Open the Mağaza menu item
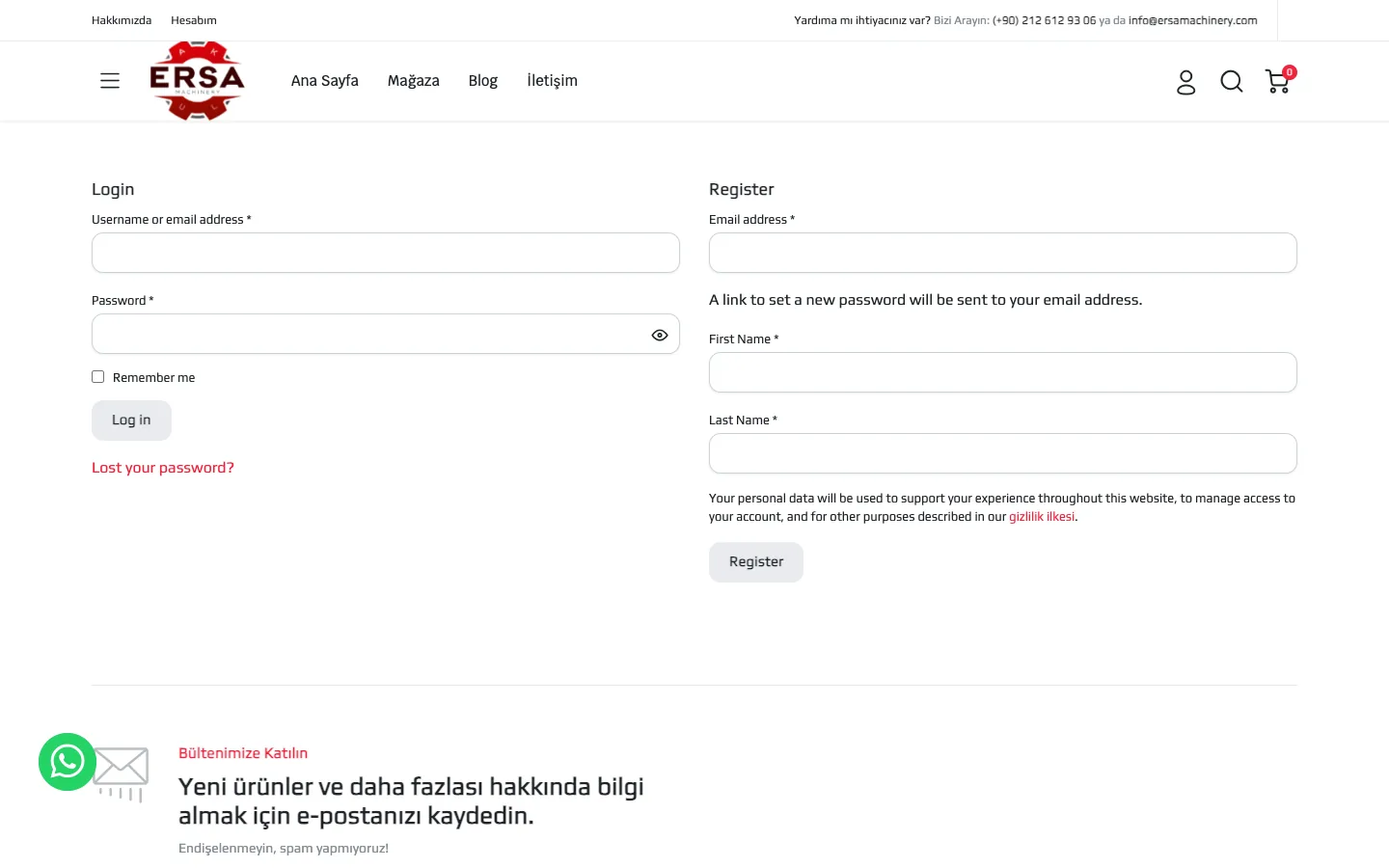Viewport: 1389px width, 868px height. (x=414, y=81)
